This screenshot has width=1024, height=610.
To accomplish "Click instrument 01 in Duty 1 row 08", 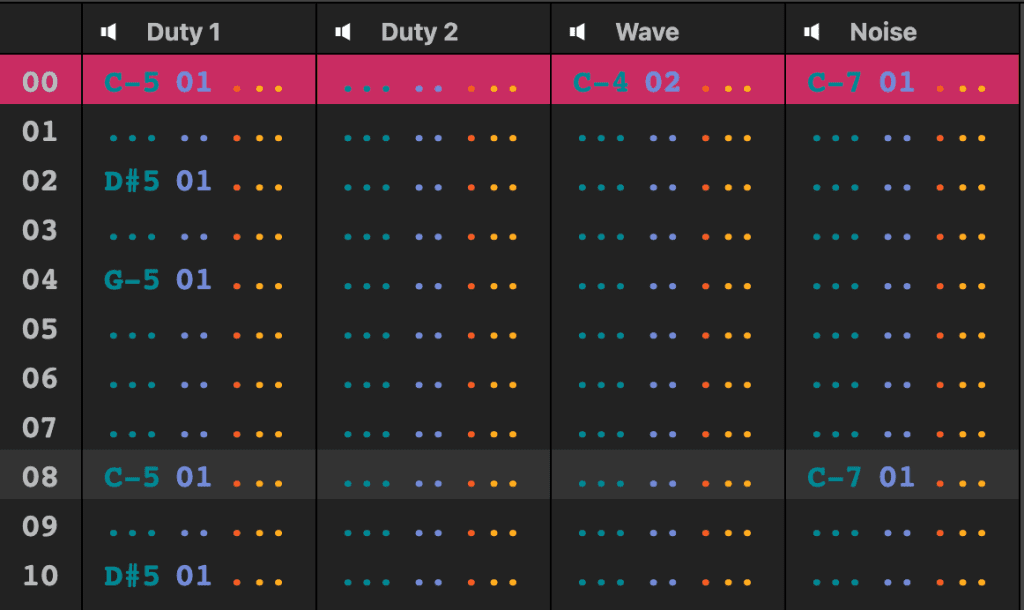I will [x=193, y=477].
